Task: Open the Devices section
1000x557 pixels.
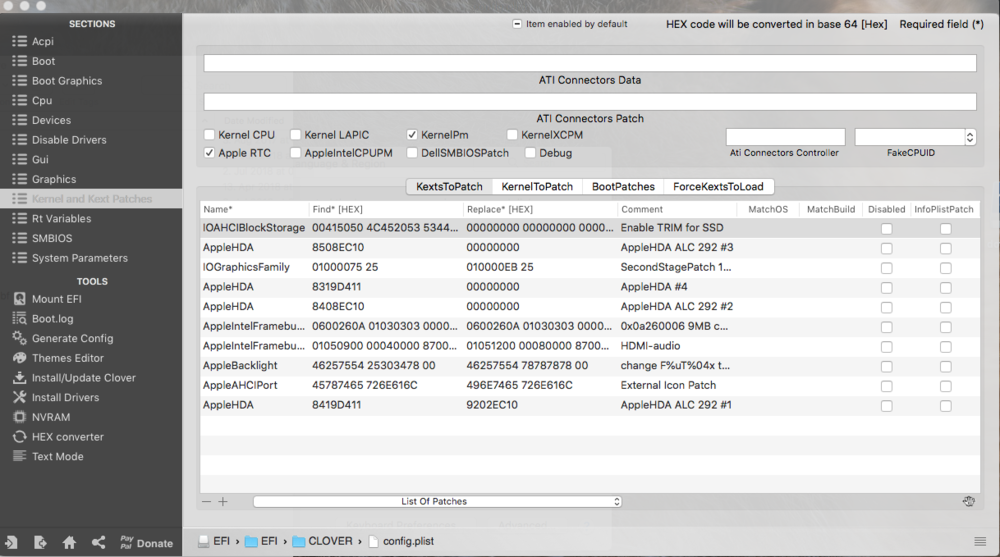Action: (x=51, y=121)
